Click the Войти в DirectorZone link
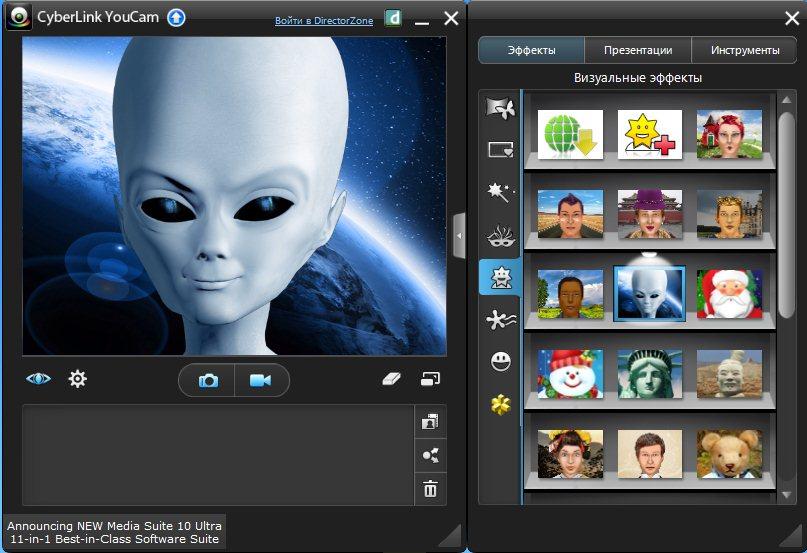807x553 pixels. click(323, 20)
